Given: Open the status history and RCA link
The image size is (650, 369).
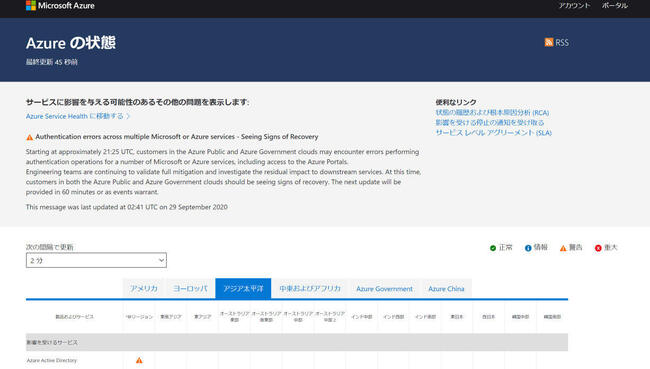Looking at the screenshot, I should [x=492, y=113].
